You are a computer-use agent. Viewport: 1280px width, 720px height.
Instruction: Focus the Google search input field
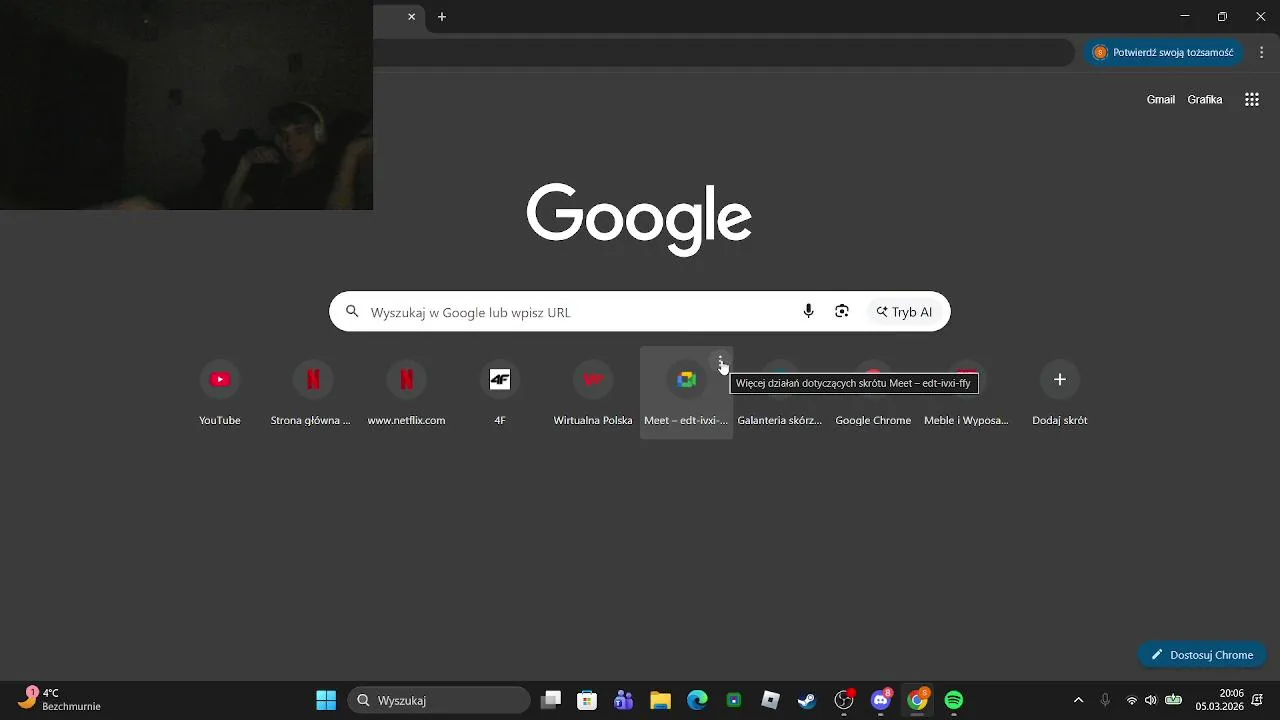pos(578,312)
